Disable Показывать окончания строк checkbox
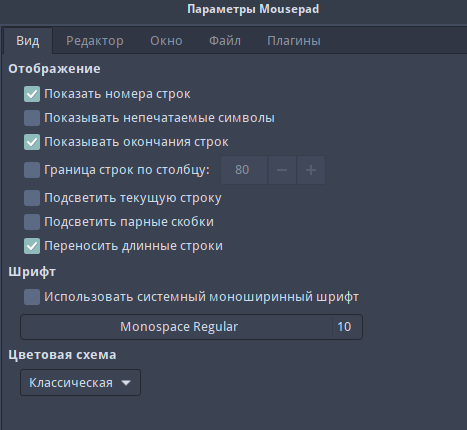Image resolution: width=467 pixels, height=430 pixels. pos(32,142)
